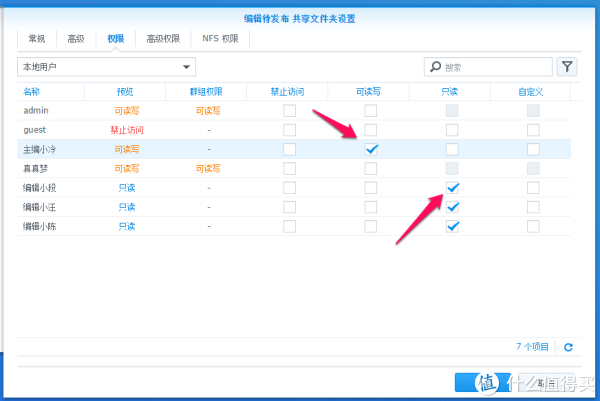Screen dimensions: 600x401
Task: Enable 可读写 checkbox for guest
Action: click(371, 130)
